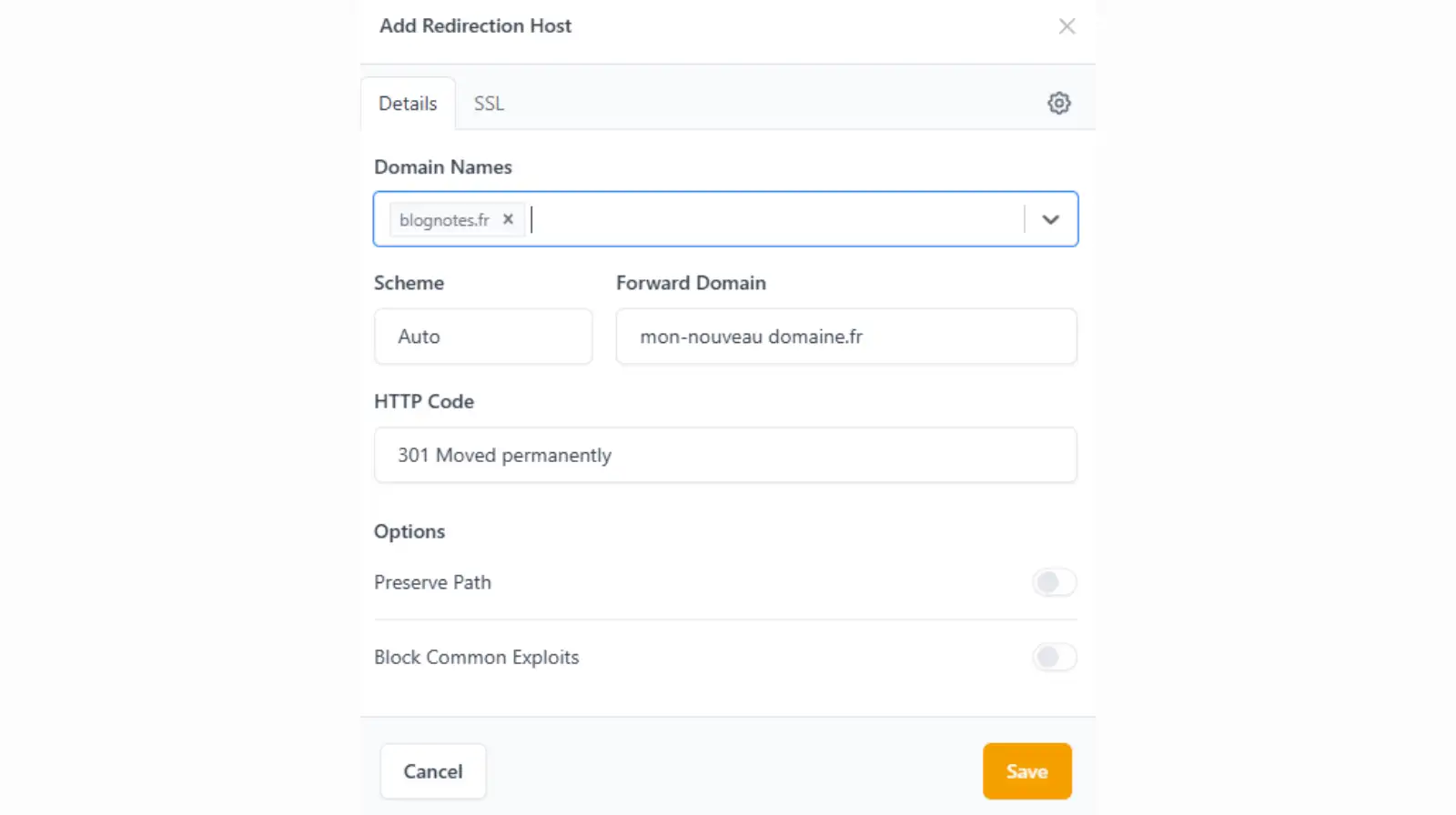Remove the blognotes.fr domain tag
Image resolution: width=1456 pixels, height=815 pixels.
click(x=509, y=219)
